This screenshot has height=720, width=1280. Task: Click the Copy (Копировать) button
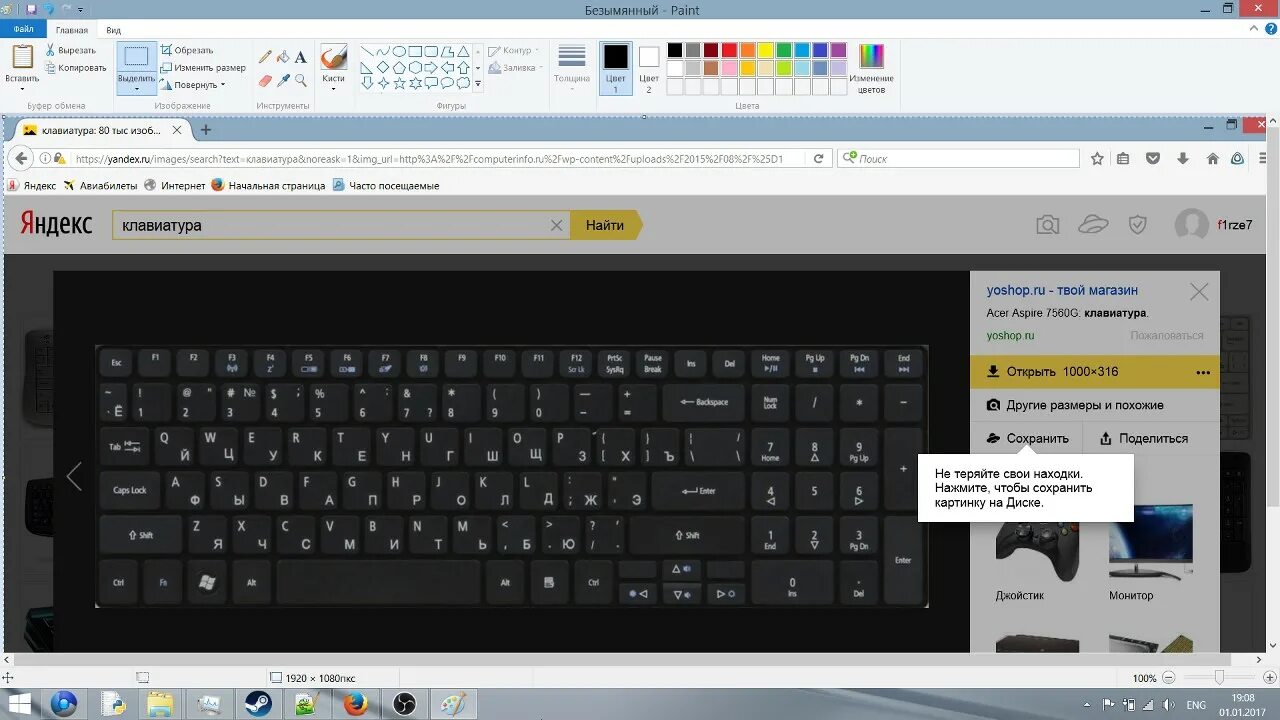(75, 68)
